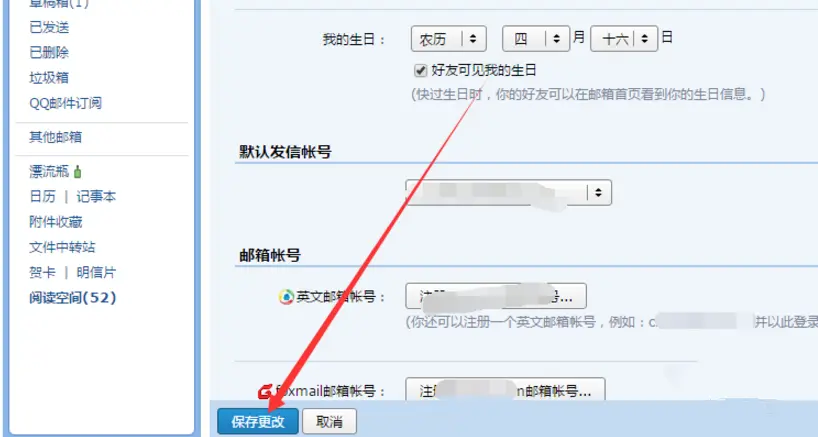
Task: Toggle 好友可见我的生日 checkbox
Action: click(420, 70)
